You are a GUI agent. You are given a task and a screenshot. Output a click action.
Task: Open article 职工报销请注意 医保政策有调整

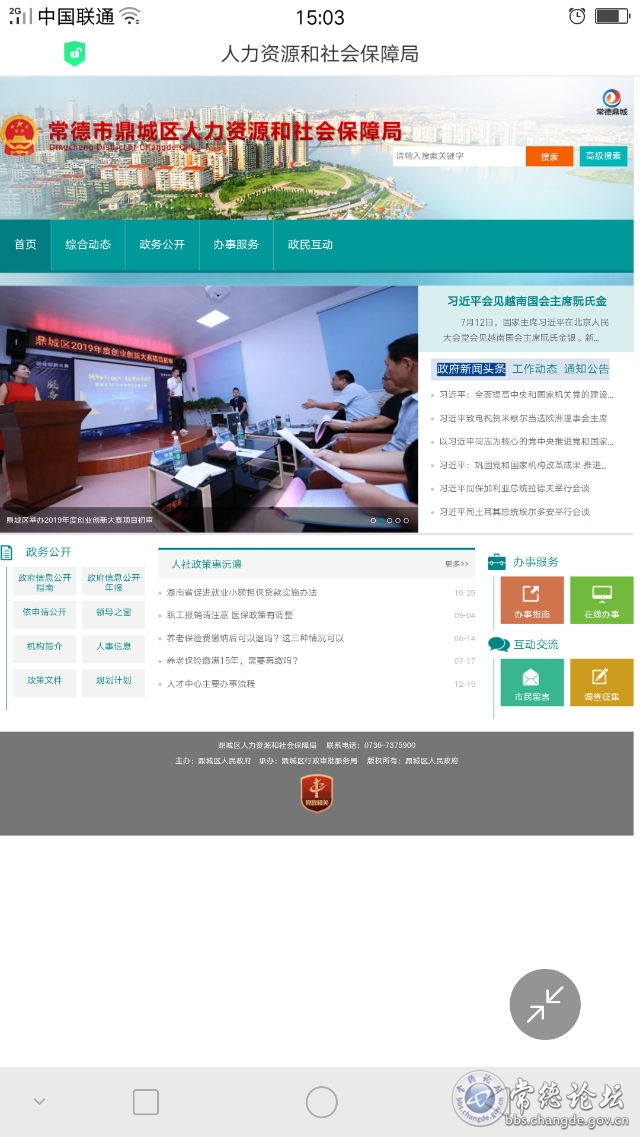pos(230,615)
